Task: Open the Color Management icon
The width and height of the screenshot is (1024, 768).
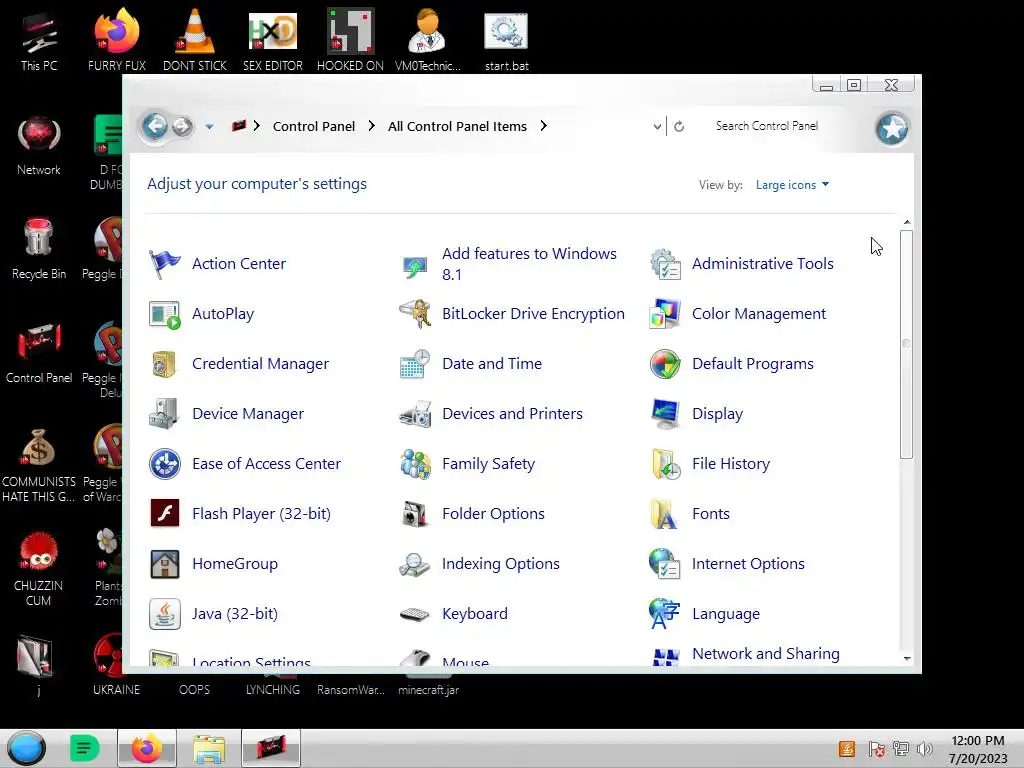Action: pos(665,314)
